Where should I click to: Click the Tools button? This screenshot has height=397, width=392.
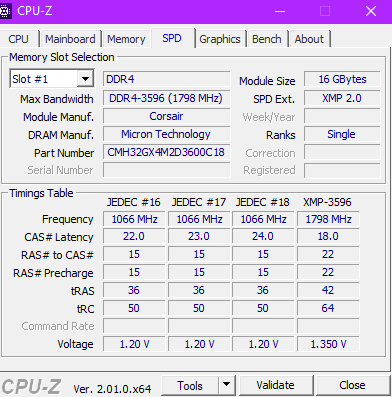[190, 385]
